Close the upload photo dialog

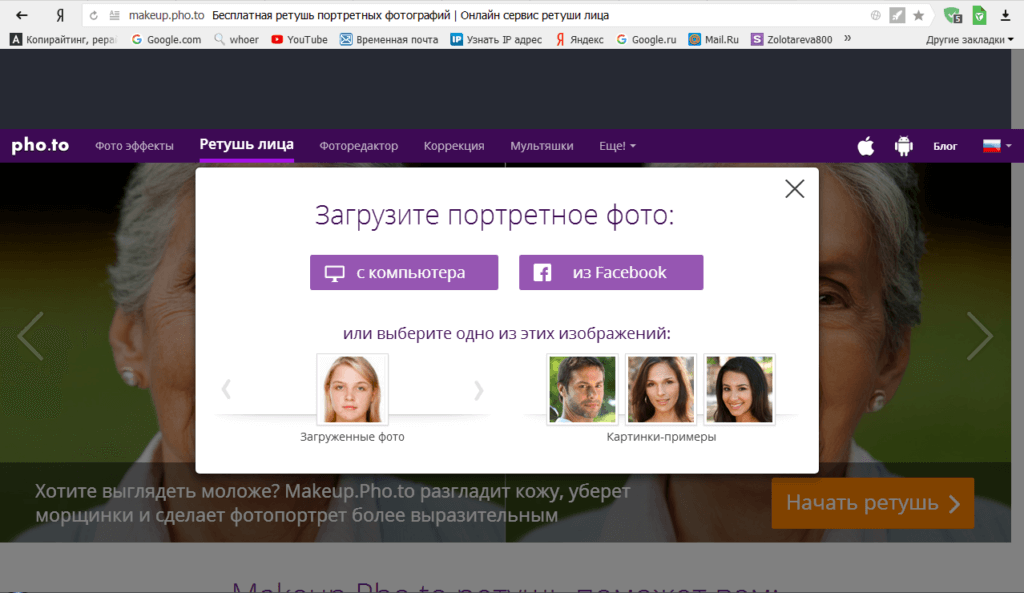pyautogui.click(x=794, y=188)
